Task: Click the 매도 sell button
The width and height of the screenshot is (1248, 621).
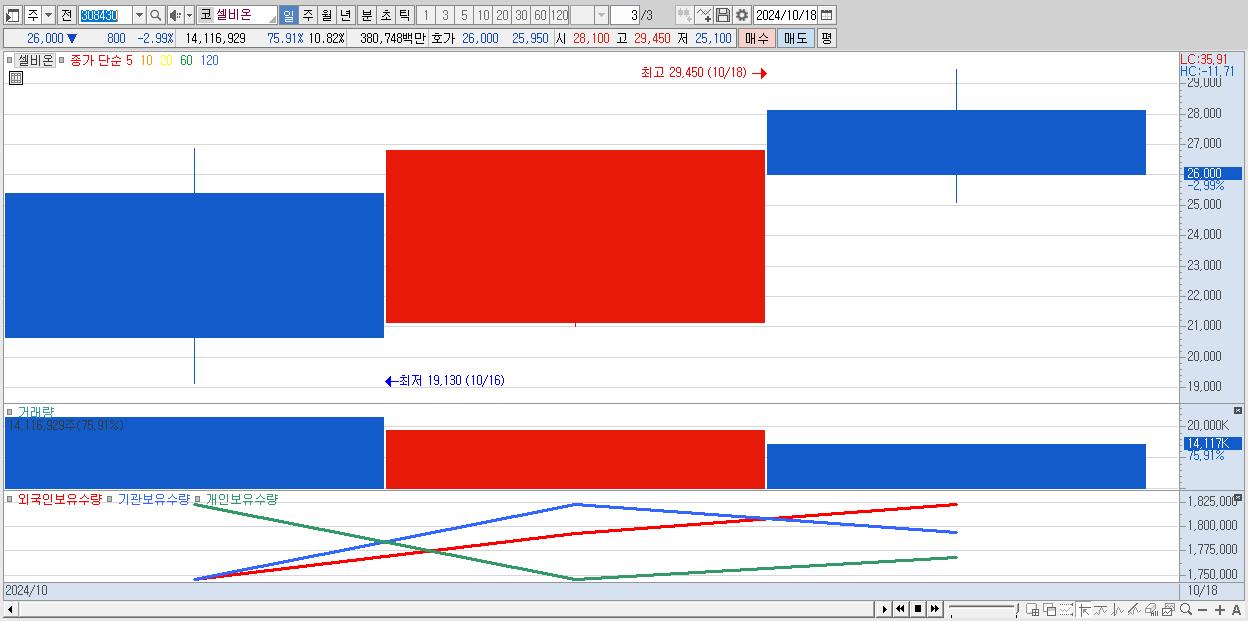Action: [x=795, y=38]
